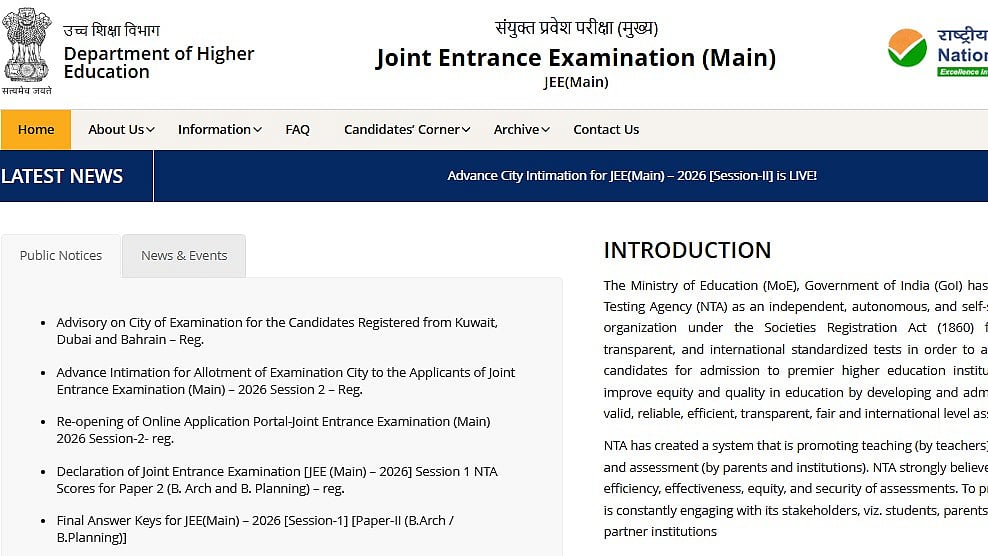The image size is (988, 556).
Task: Open the FAQ page
Action: click(297, 129)
